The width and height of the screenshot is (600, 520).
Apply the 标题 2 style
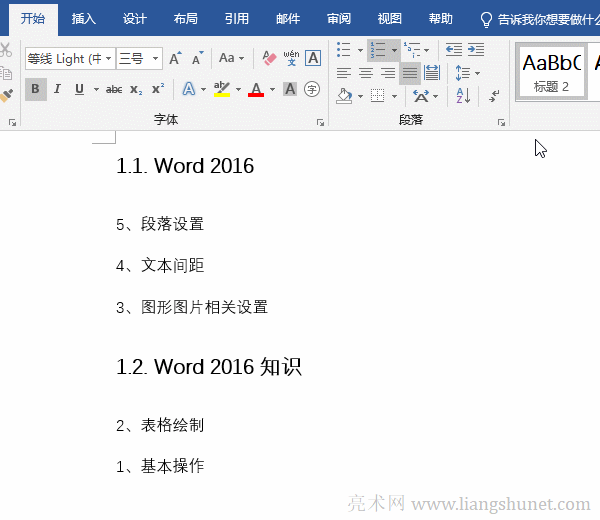551,71
